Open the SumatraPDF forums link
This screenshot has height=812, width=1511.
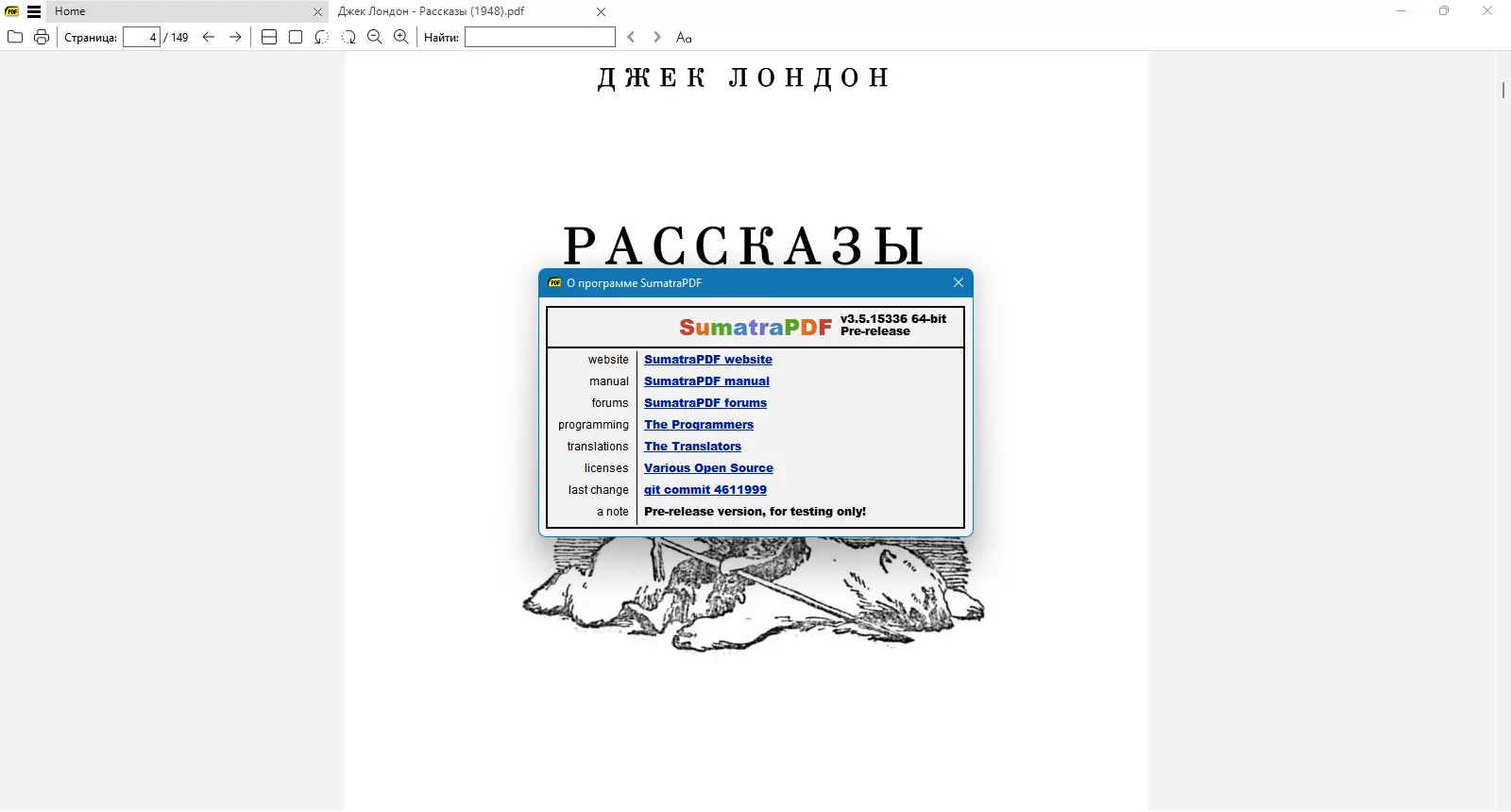coord(705,403)
